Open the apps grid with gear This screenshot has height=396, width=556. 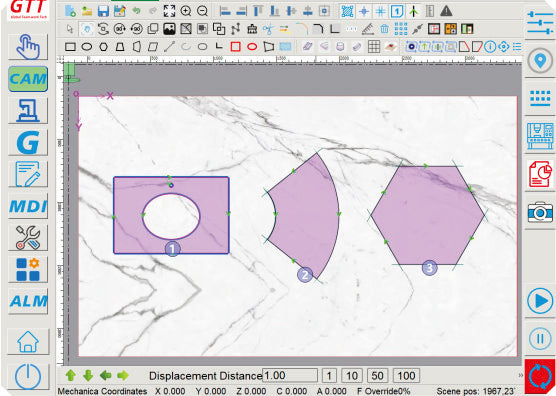(28, 269)
